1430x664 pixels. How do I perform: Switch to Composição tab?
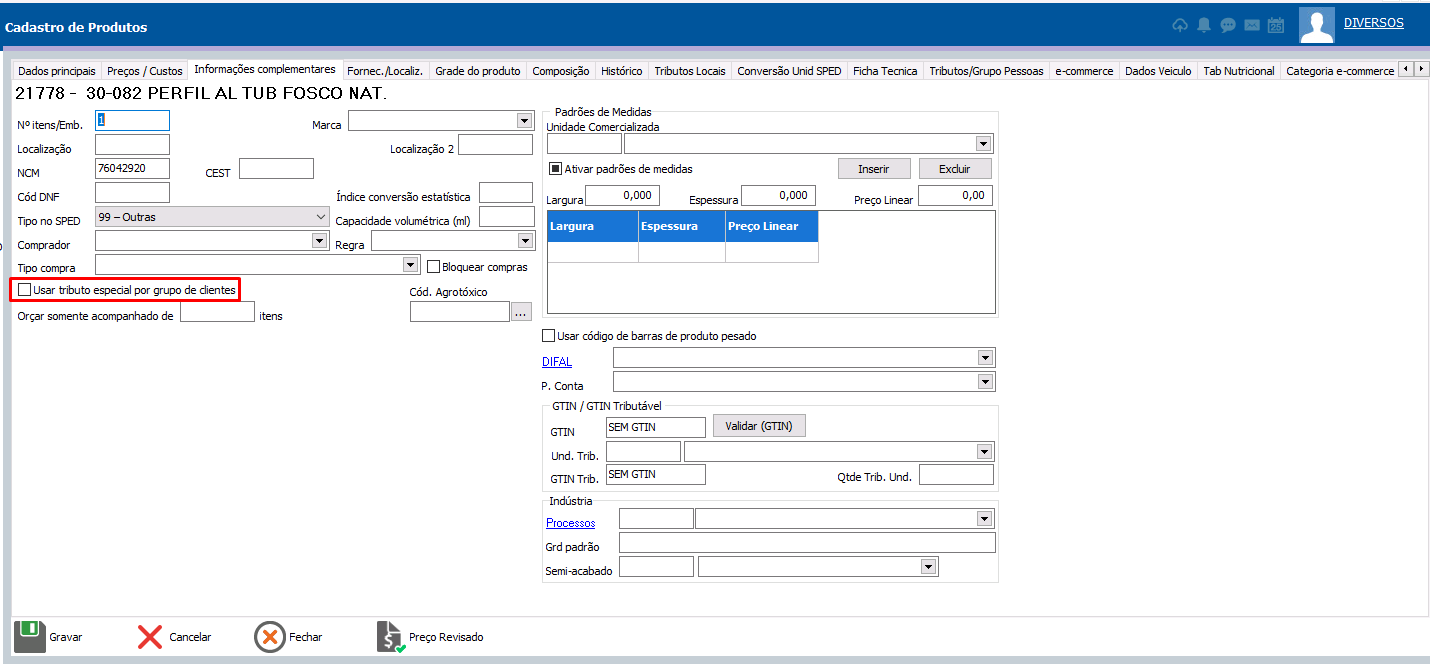click(561, 71)
